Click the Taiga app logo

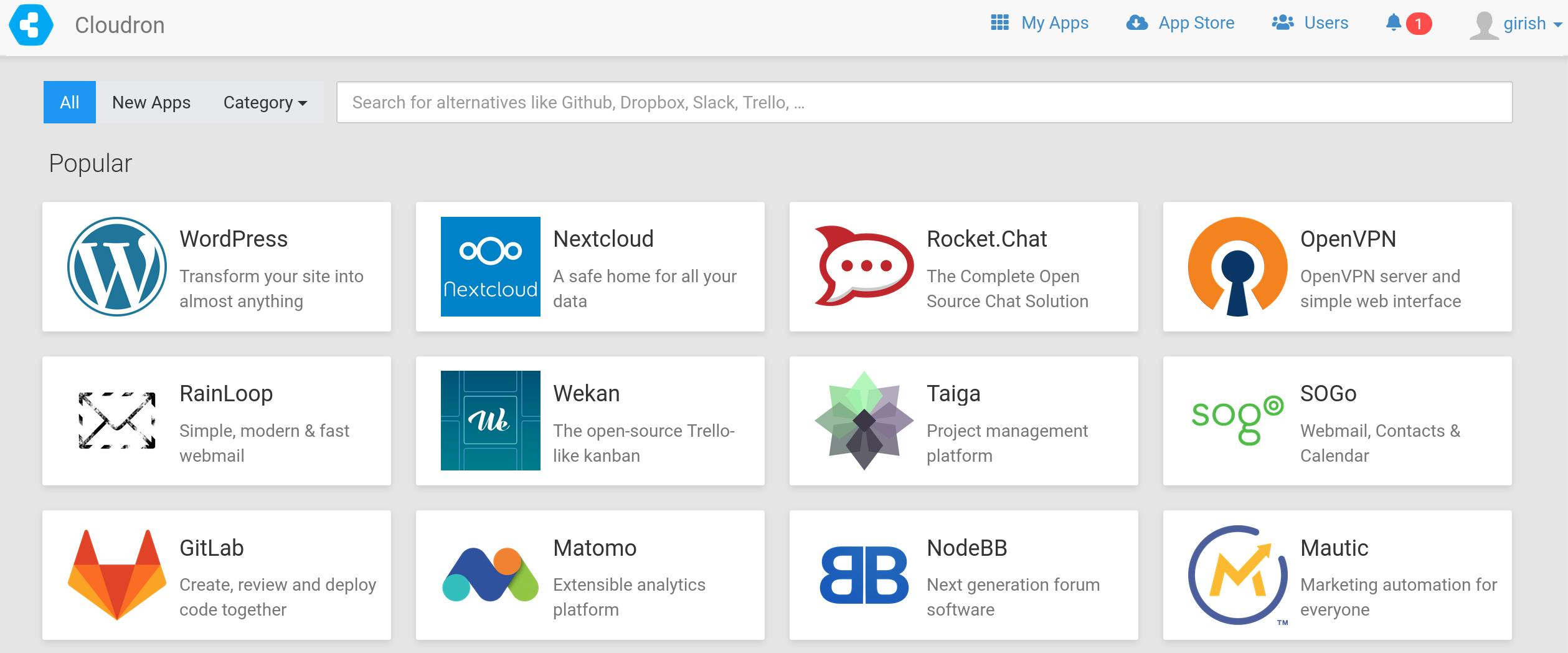coord(864,421)
